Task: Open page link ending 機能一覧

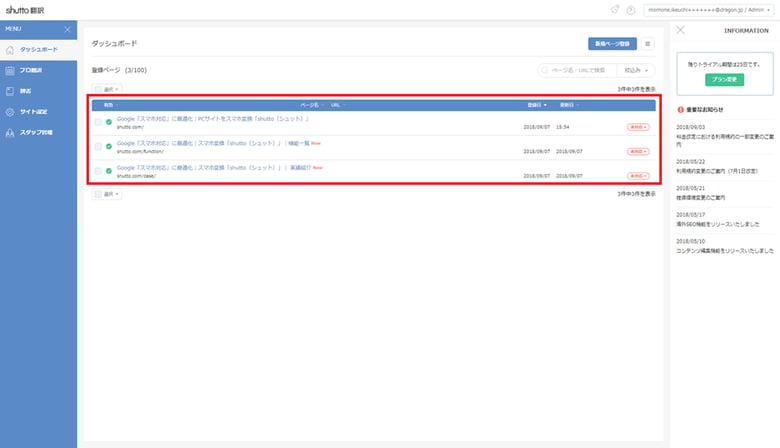Action: pos(213,143)
